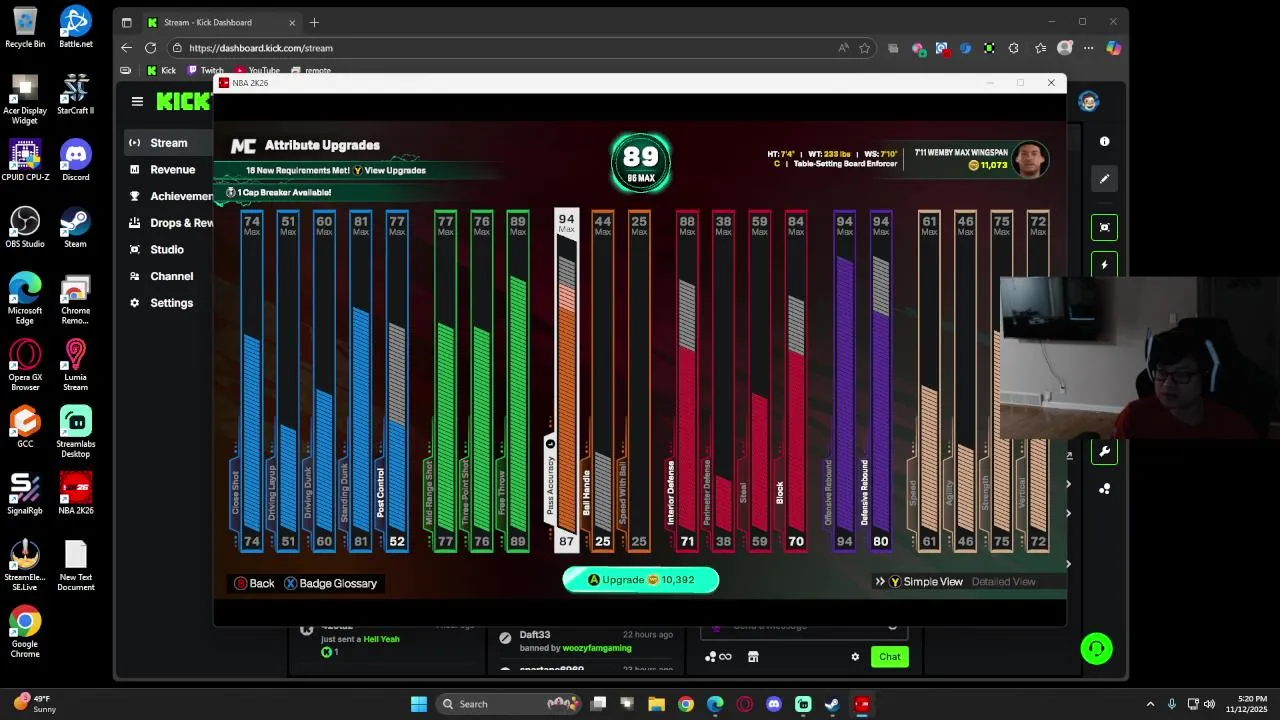Click the three-dots cluster icon below the wrench
The width and height of the screenshot is (1280, 720).
[1104, 489]
